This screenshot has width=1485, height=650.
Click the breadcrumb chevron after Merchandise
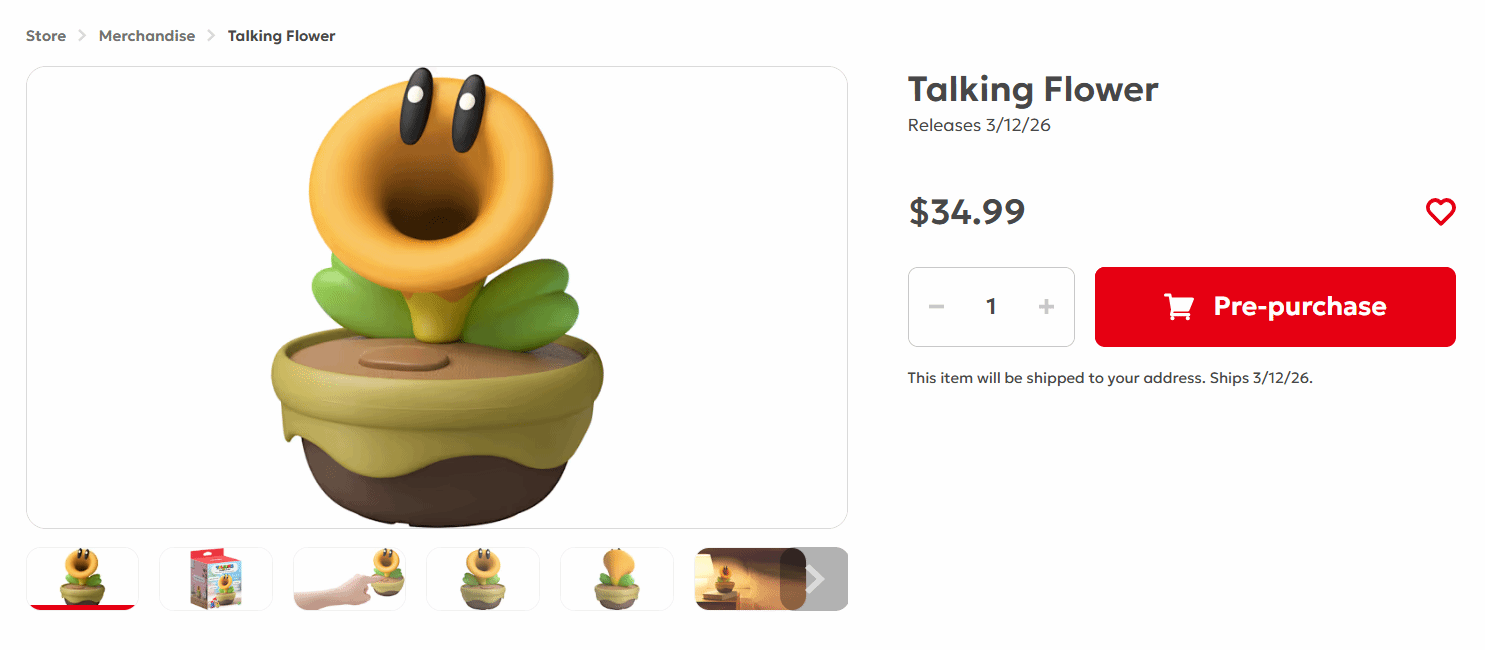tap(211, 36)
